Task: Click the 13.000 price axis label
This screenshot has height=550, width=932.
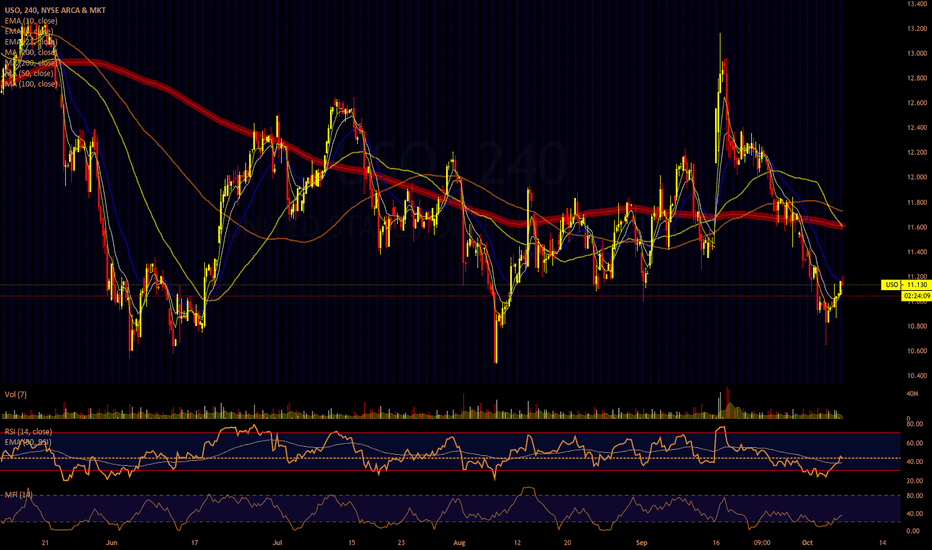Action: [917, 54]
